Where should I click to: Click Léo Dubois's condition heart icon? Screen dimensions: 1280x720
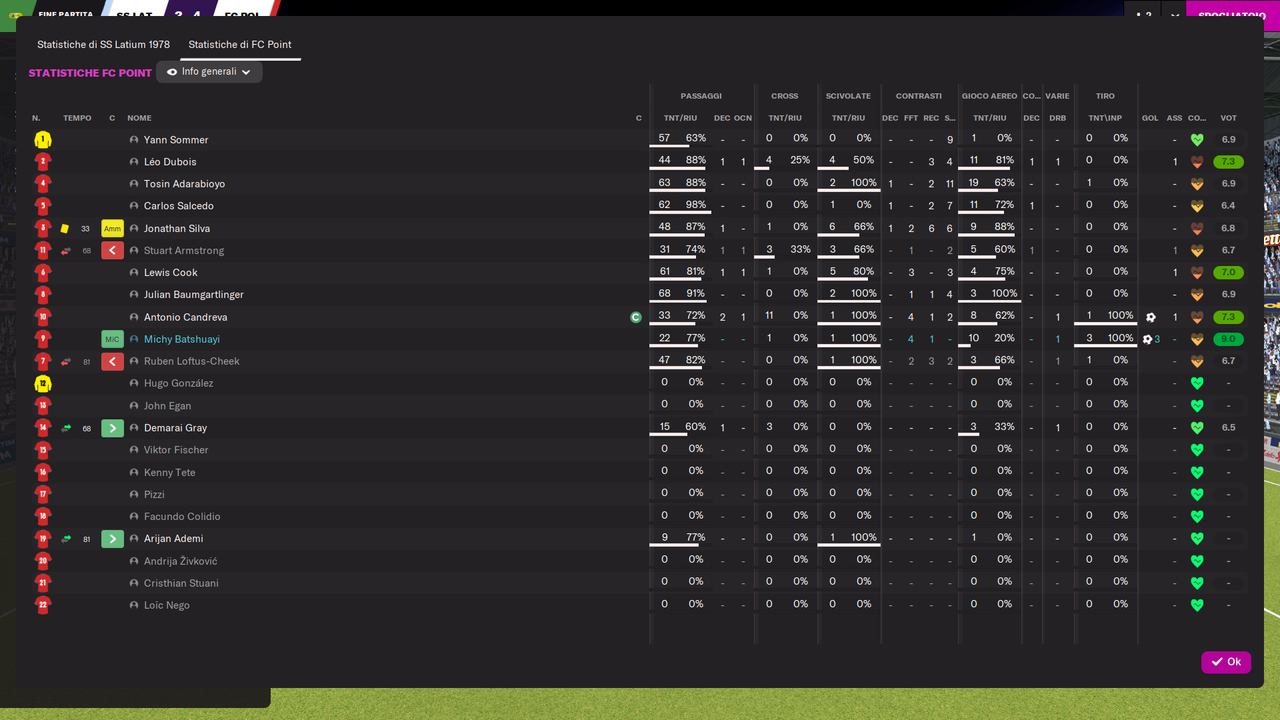(1196, 162)
